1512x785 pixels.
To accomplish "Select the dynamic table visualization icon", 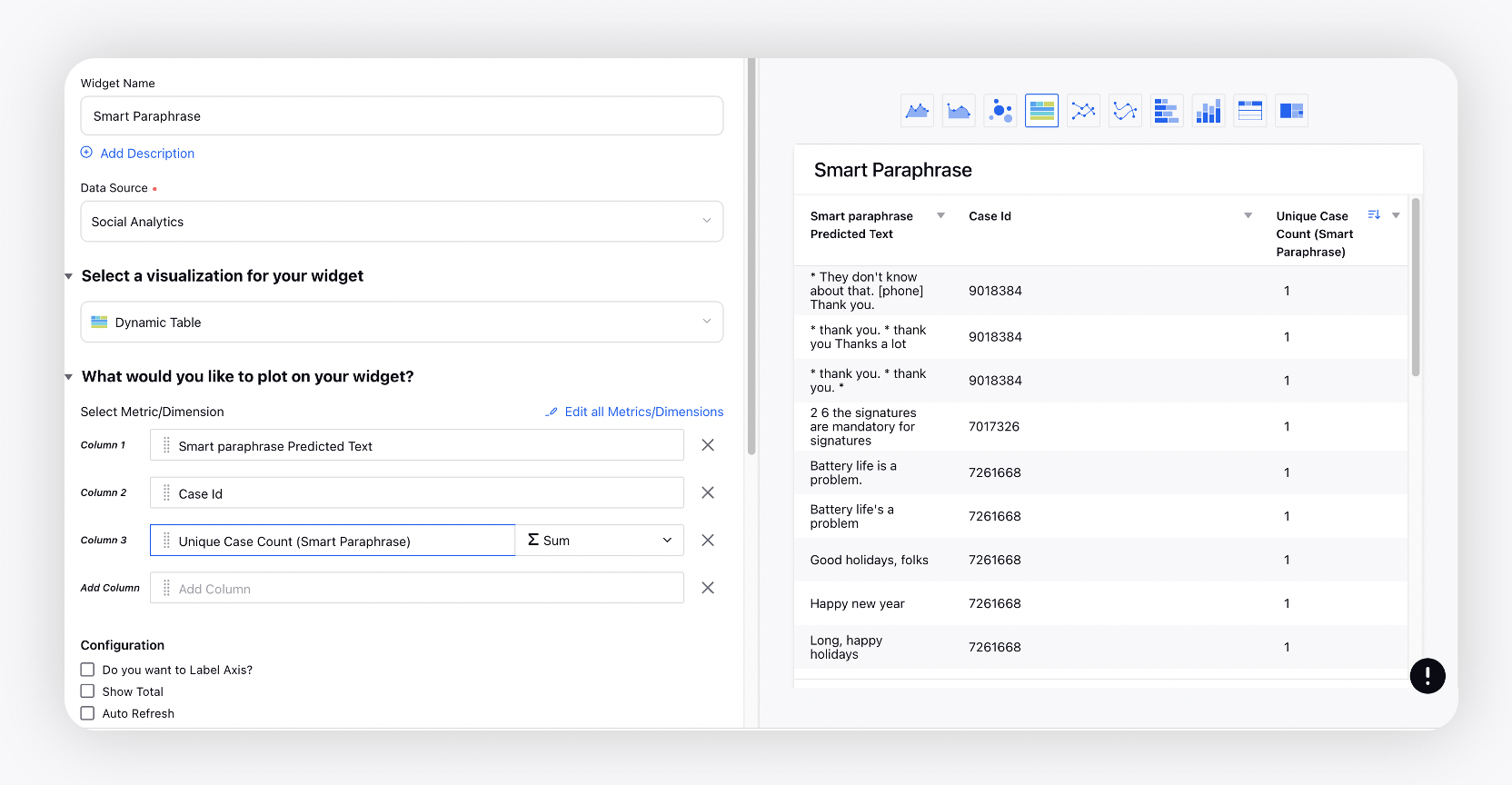I will [x=1042, y=111].
